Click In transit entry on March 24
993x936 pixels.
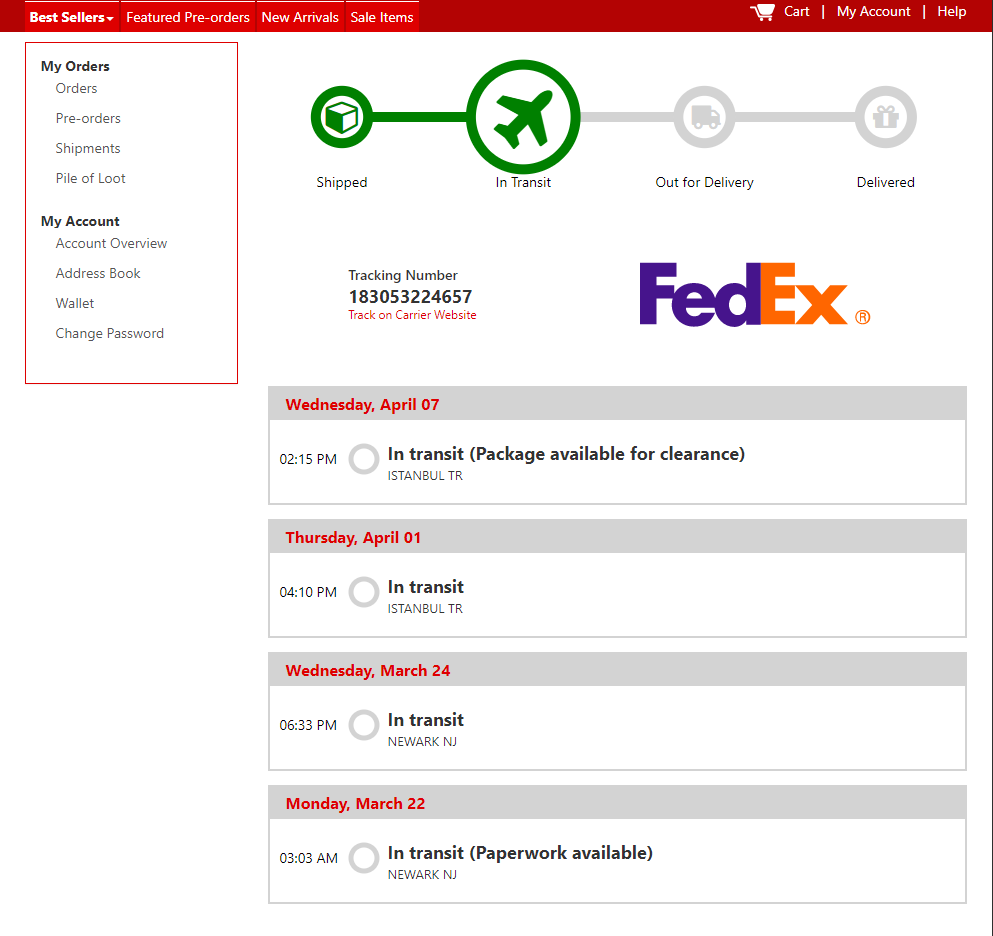[x=426, y=720]
